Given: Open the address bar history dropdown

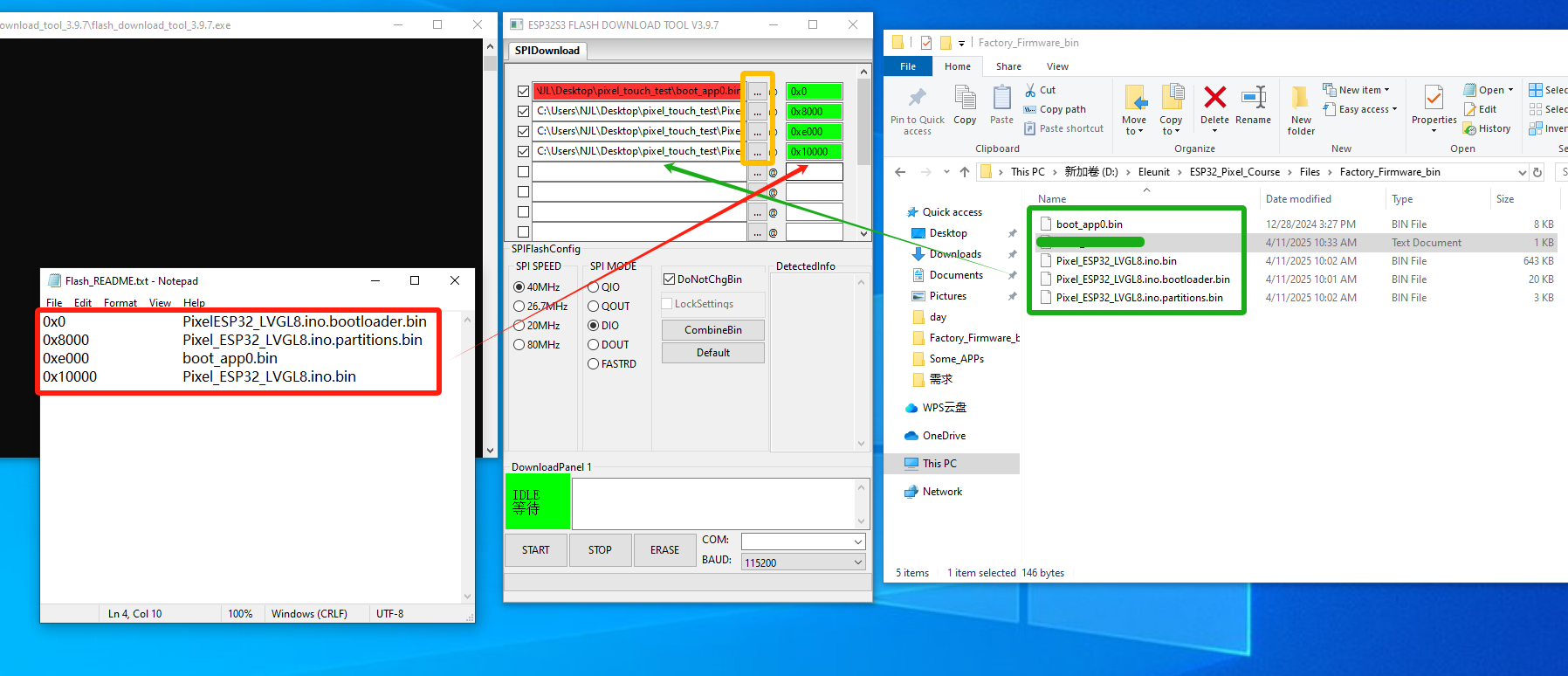Looking at the screenshot, I should pyautogui.click(x=1523, y=172).
